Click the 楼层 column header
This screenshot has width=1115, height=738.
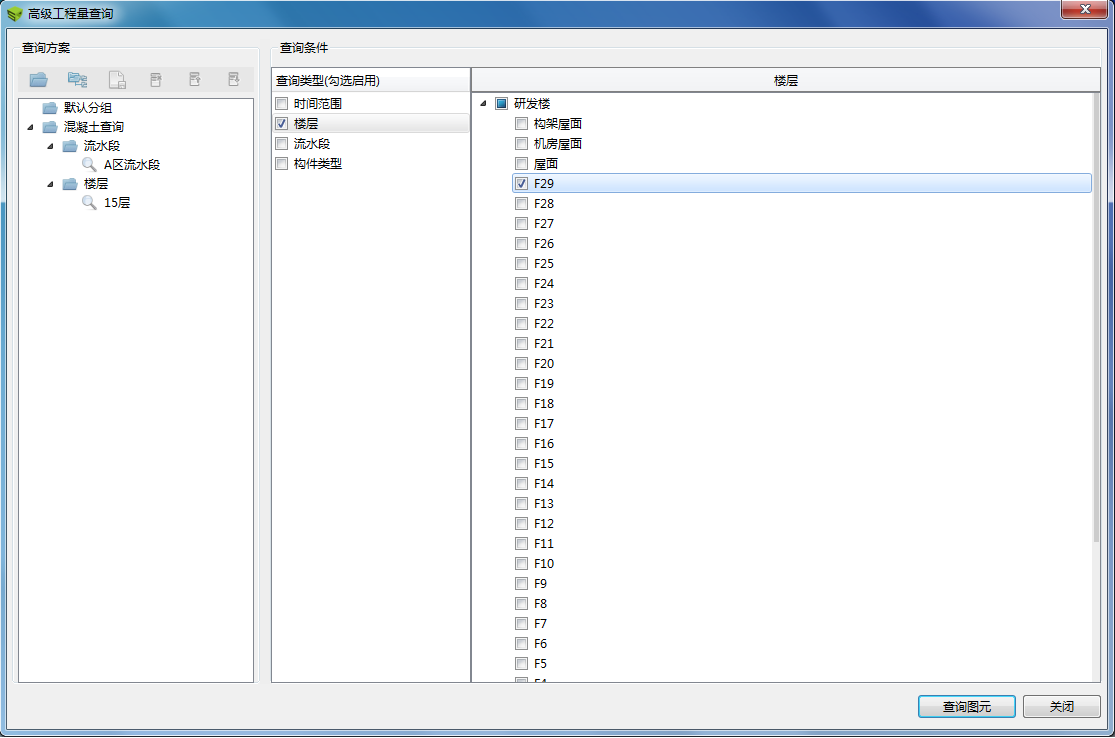coord(786,80)
